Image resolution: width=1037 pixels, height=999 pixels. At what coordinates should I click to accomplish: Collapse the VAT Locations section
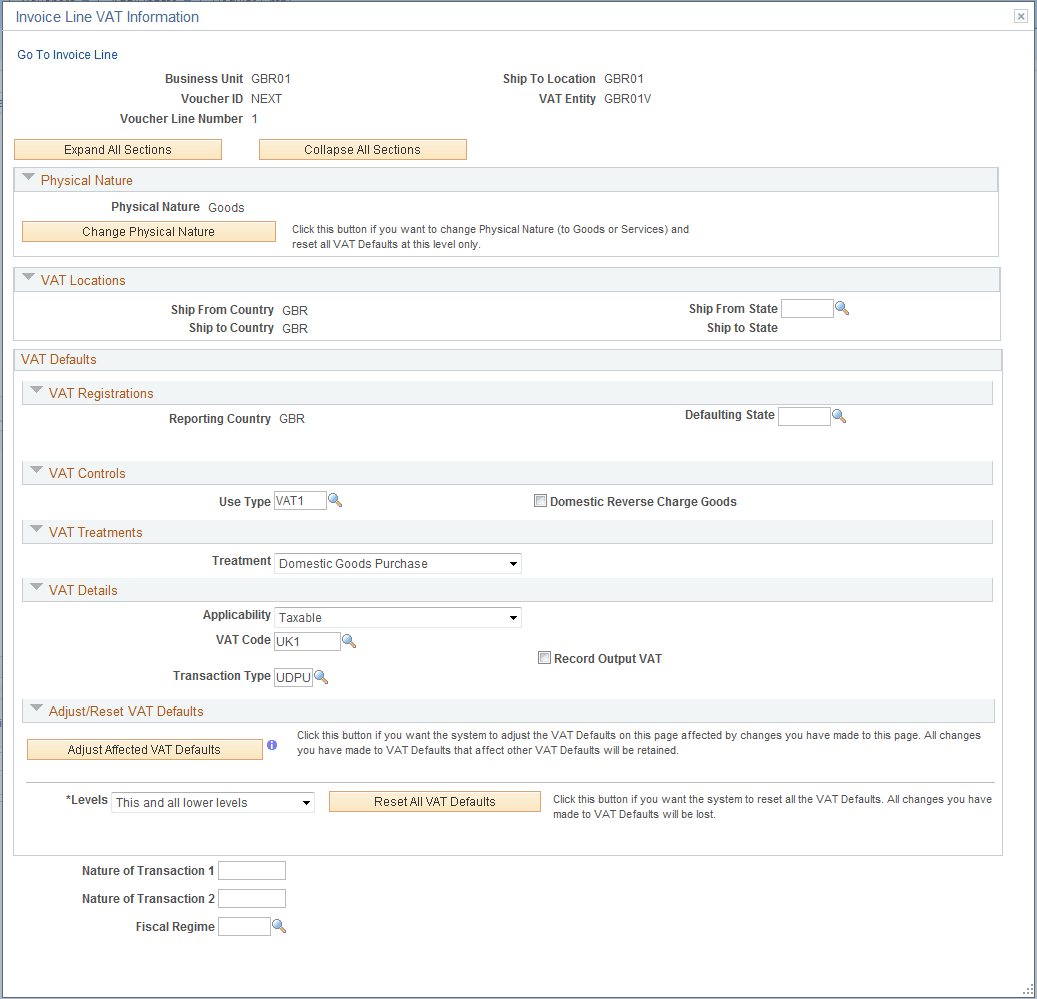(27, 279)
